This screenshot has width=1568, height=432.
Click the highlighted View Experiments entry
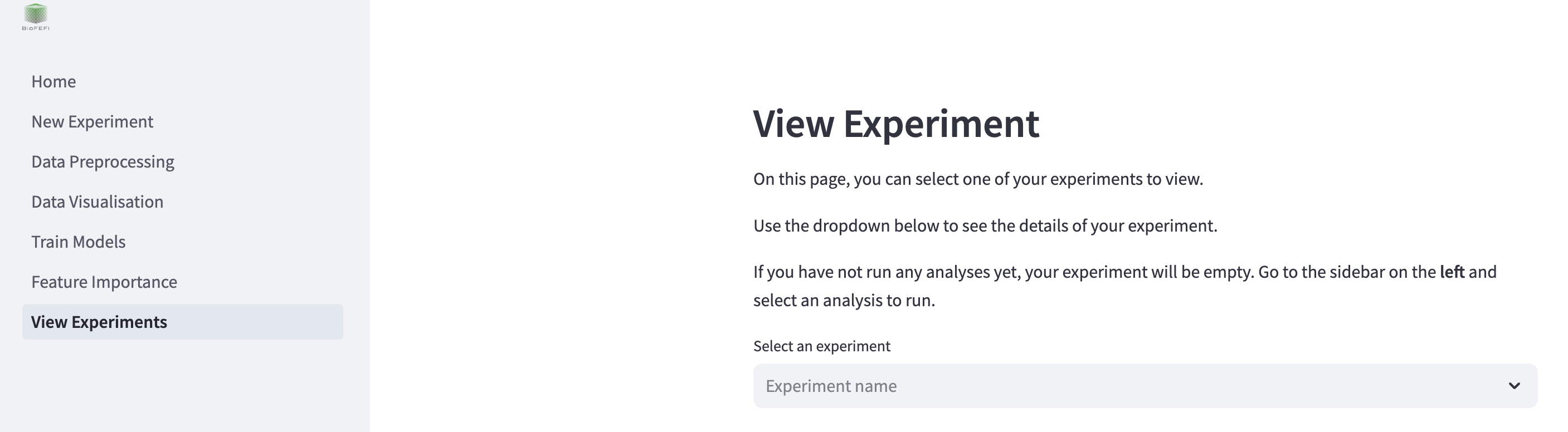[99, 322]
